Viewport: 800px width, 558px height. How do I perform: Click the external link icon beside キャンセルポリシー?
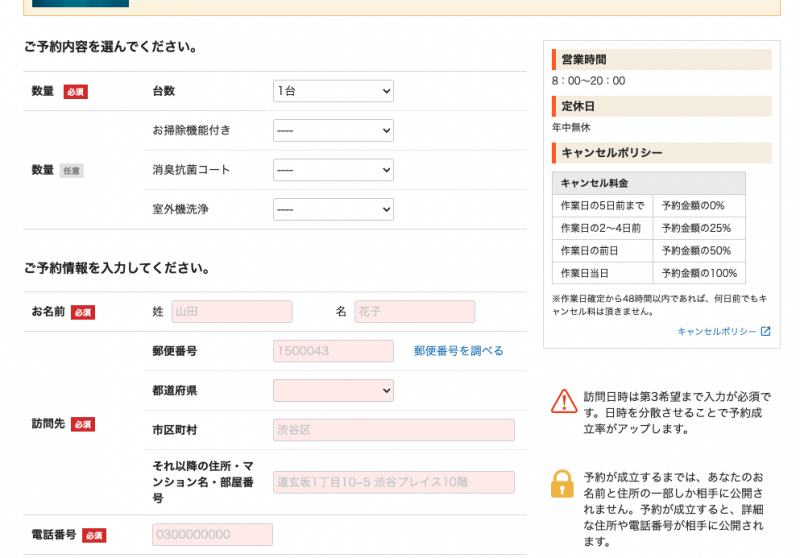pos(766,332)
